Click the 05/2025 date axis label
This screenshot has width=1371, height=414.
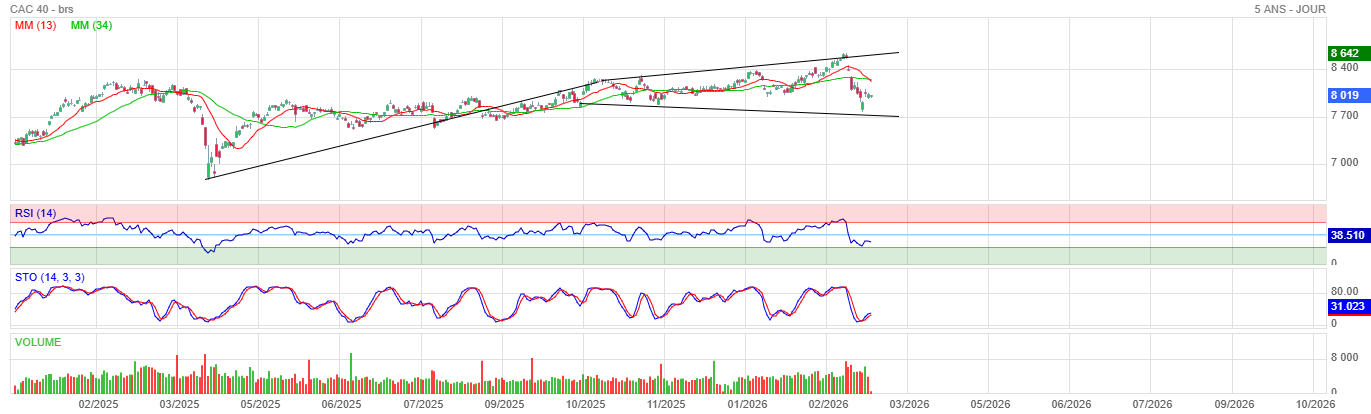(259, 405)
